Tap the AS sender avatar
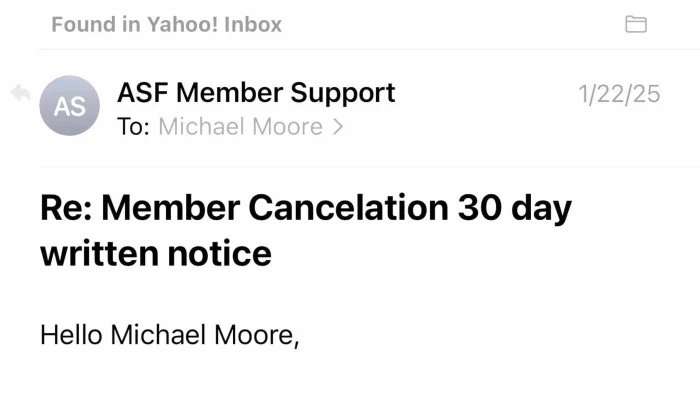This screenshot has height=400, width=700. coord(70,106)
